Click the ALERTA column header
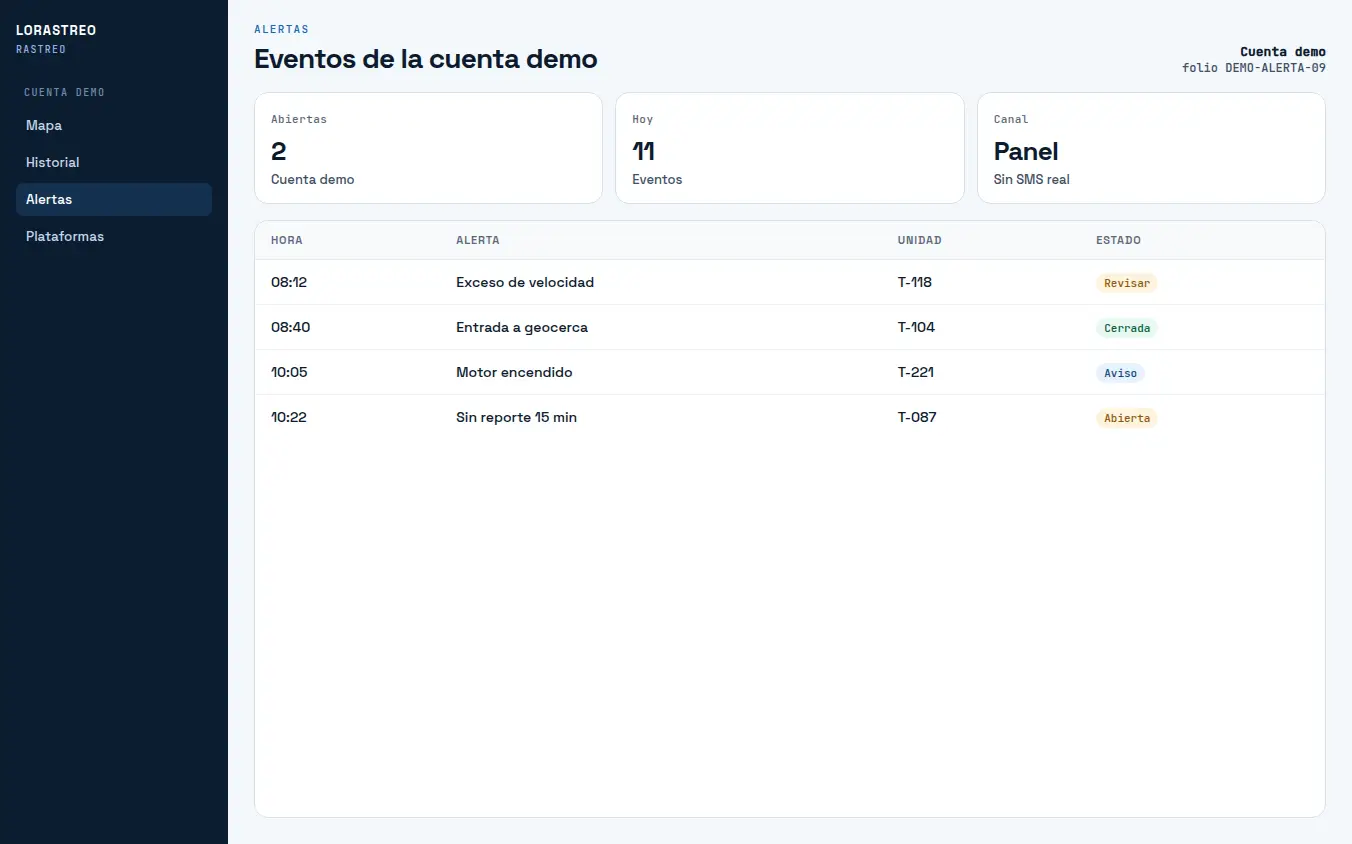 point(478,240)
